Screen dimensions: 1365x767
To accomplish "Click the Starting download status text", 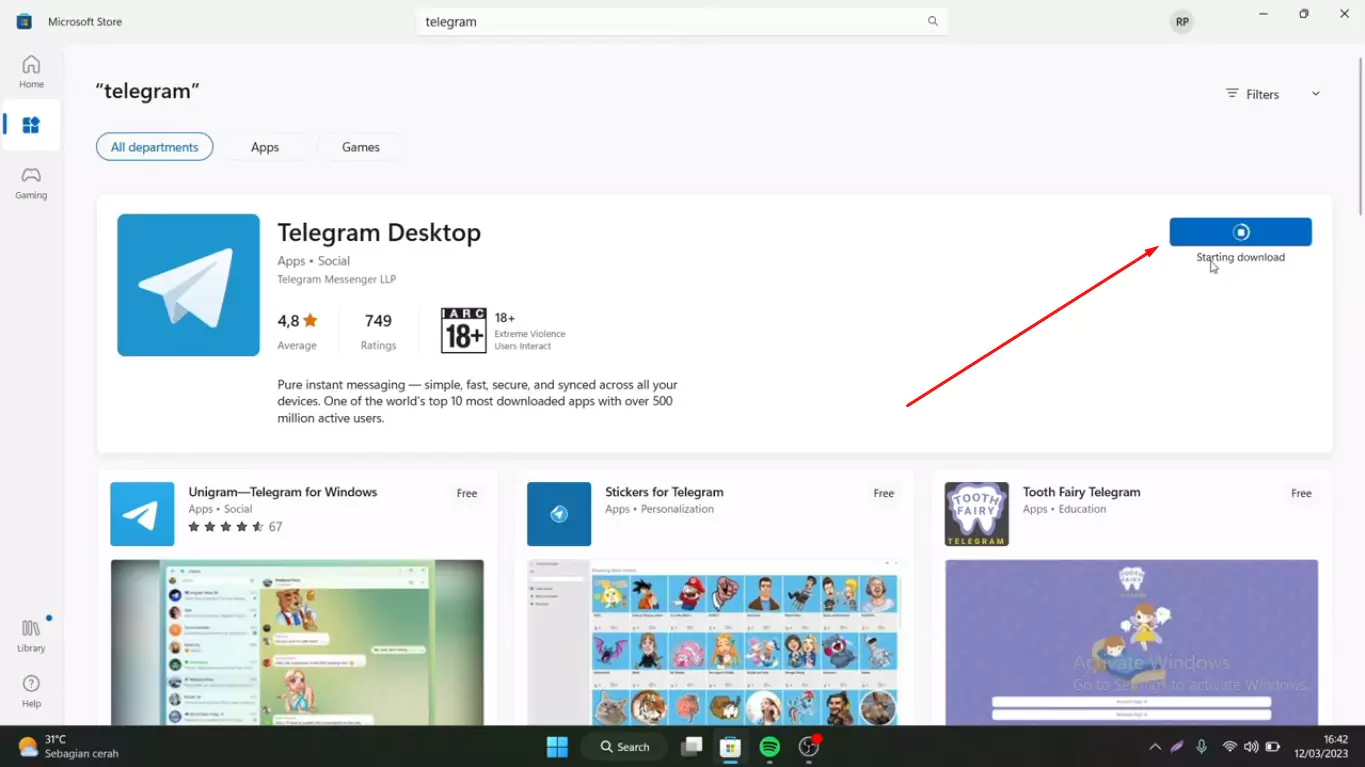I will pyautogui.click(x=1240, y=257).
